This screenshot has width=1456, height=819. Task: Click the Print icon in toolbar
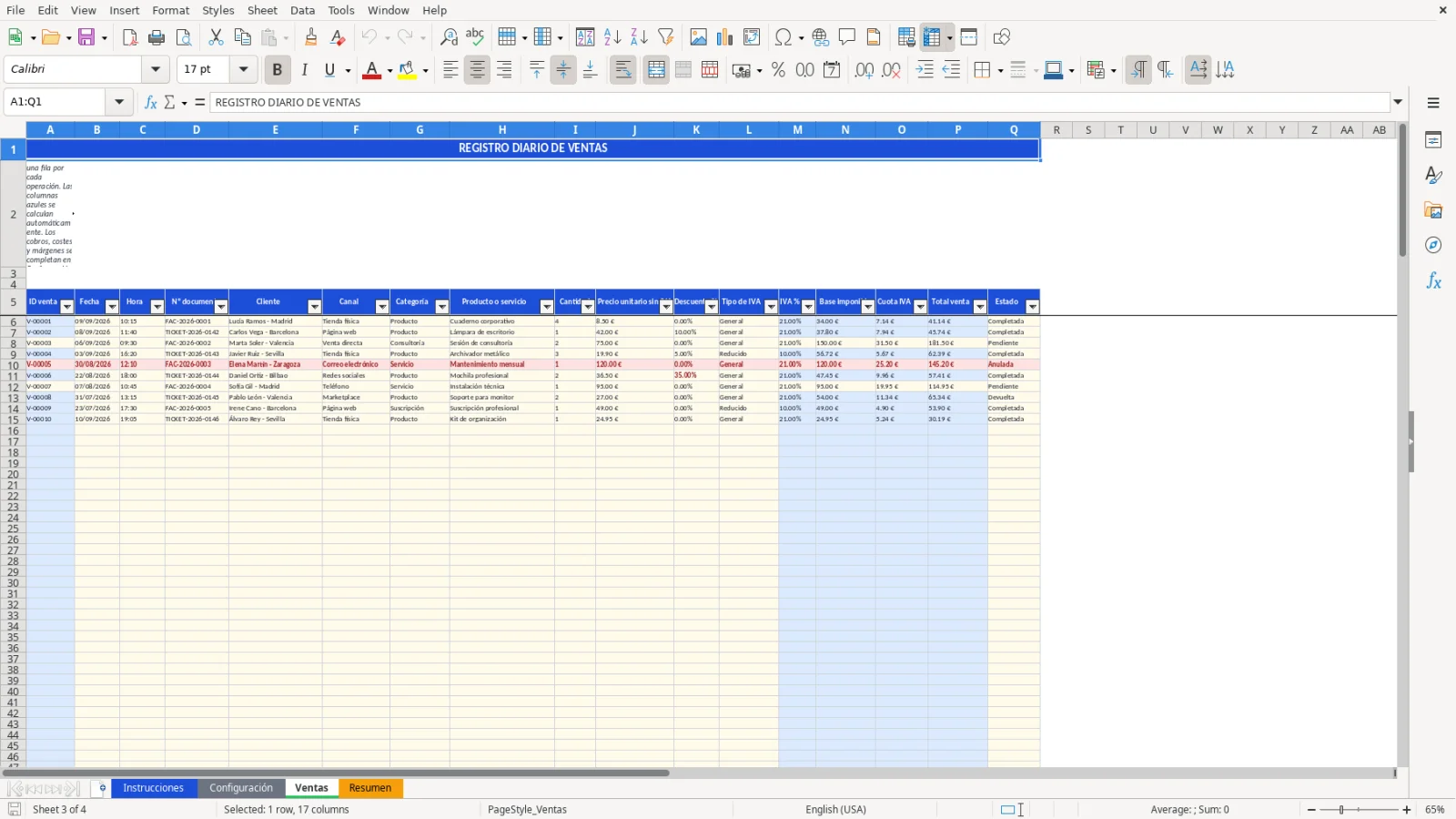pos(157,37)
